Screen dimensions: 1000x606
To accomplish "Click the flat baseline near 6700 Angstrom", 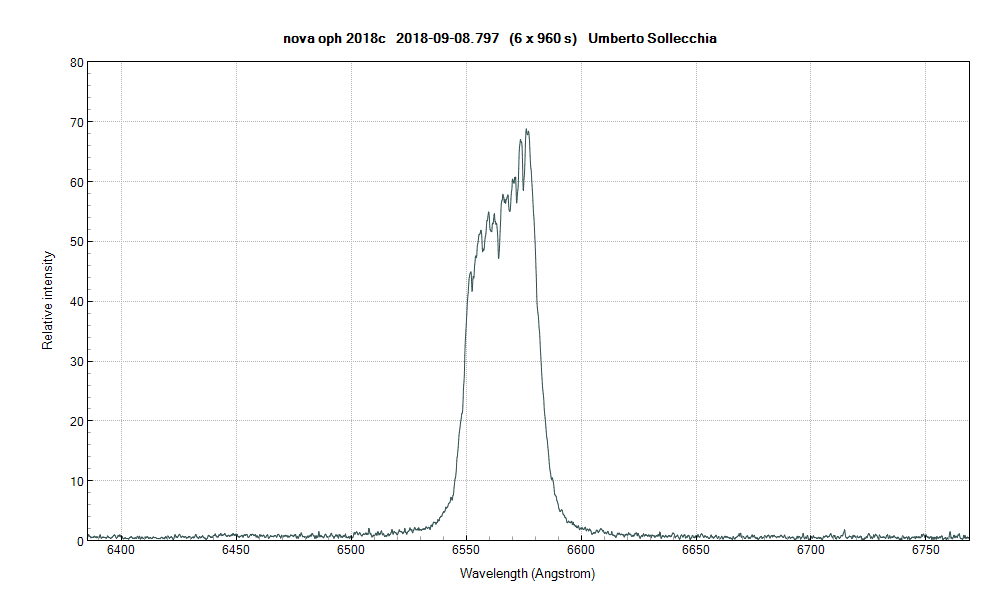I will coord(811,534).
